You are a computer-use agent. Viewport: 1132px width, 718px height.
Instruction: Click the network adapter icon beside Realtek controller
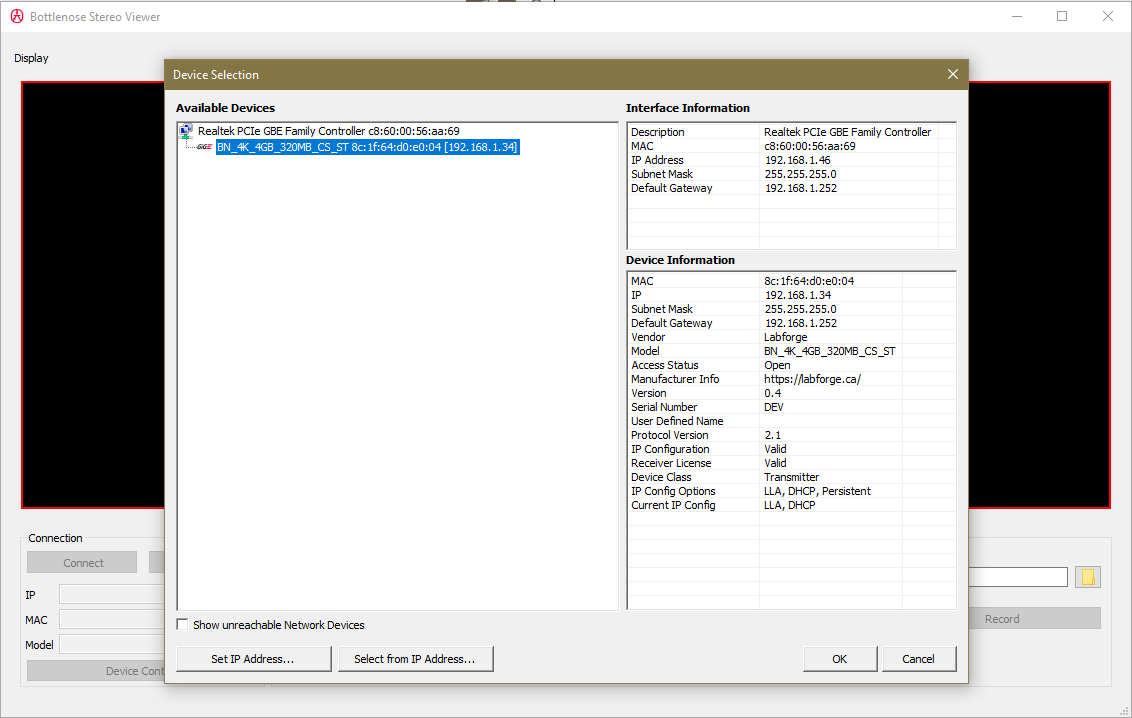tap(186, 131)
